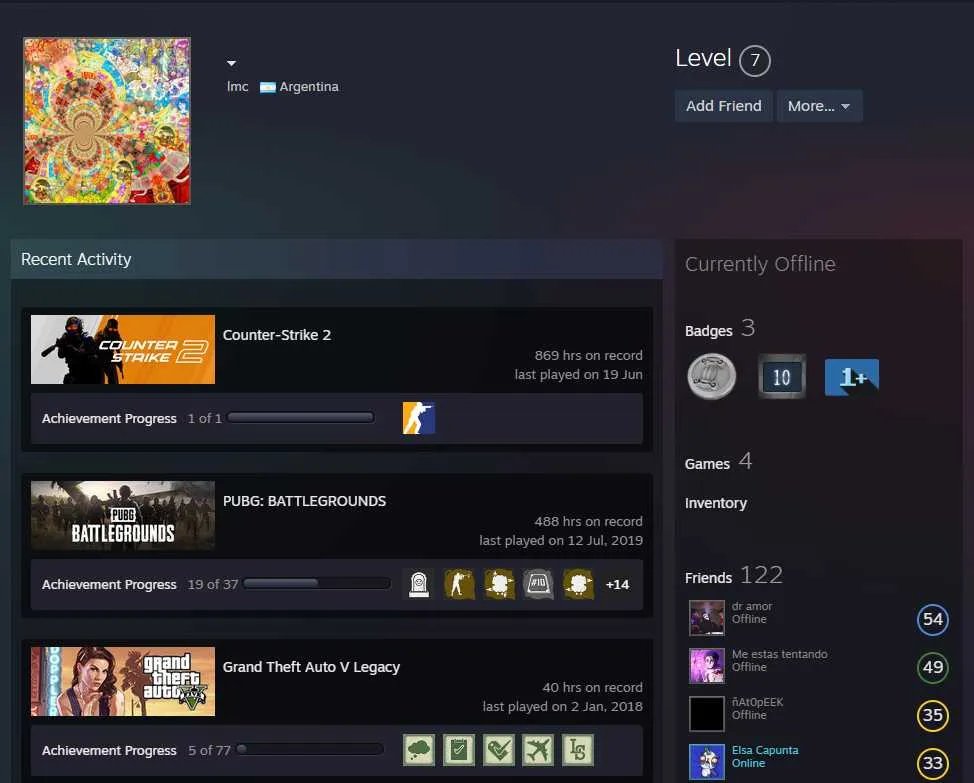Open dr amor's friend avatar
This screenshot has width=974, height=783.
707,618
